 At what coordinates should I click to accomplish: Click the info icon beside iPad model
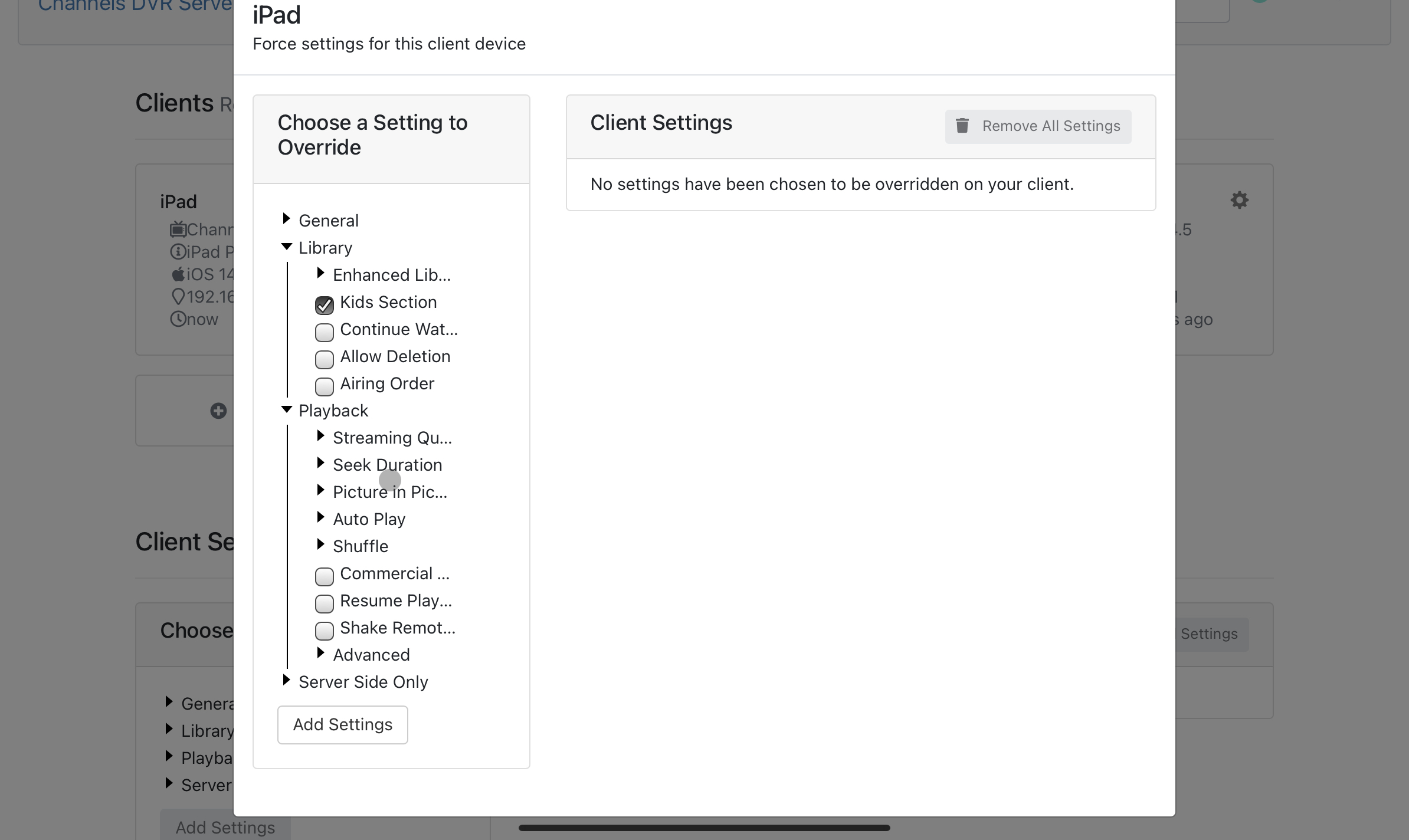coord(178,252)
